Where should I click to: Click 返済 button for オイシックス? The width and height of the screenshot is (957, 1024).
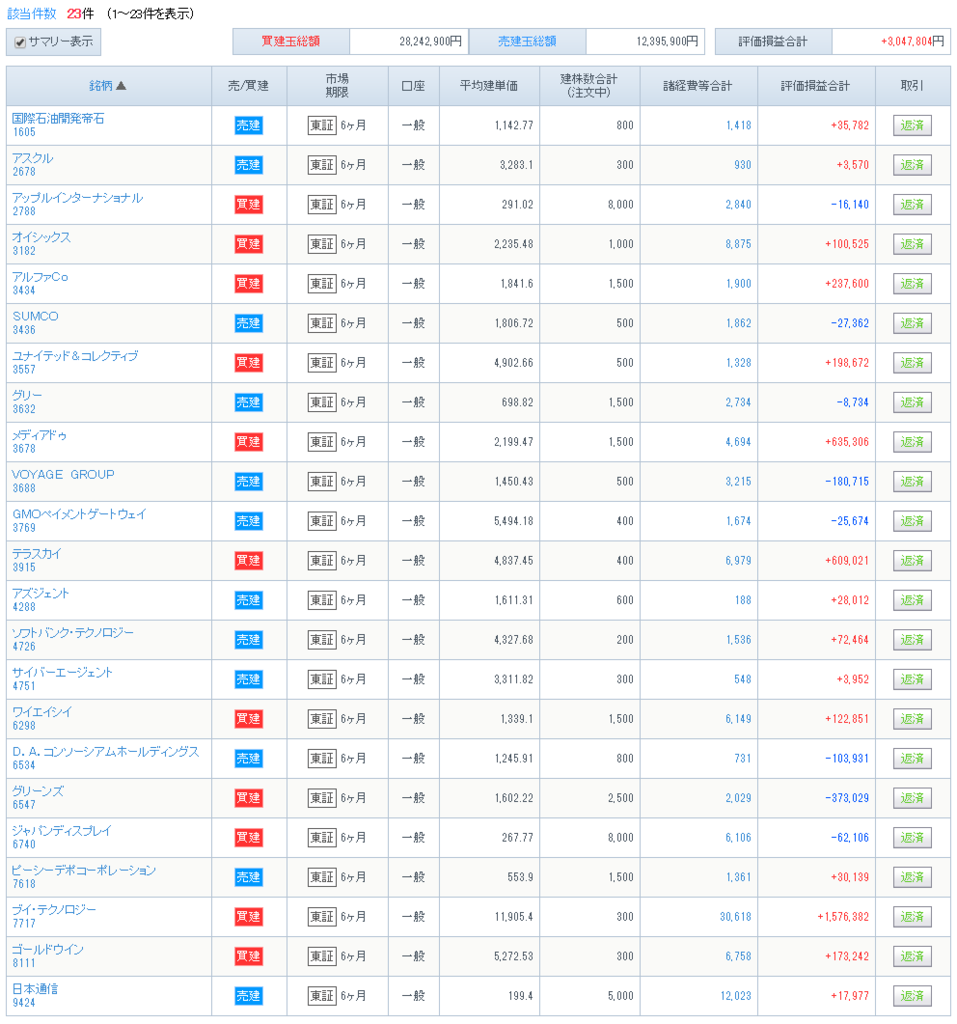tap(912, 244)
